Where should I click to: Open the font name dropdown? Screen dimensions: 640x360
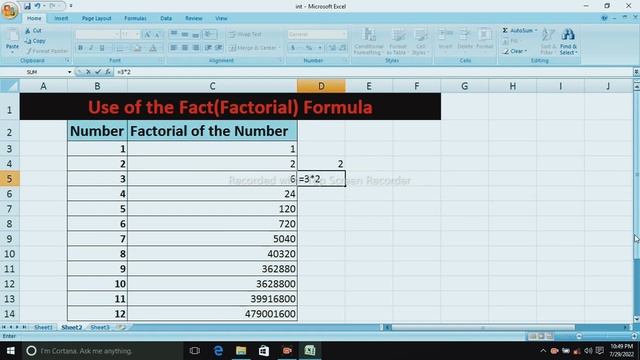pos(116,34)
